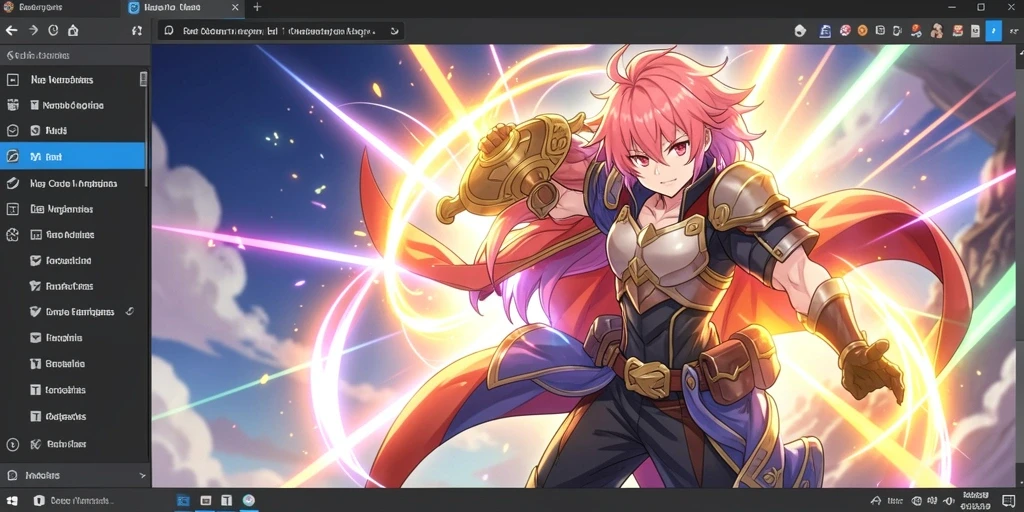Click the red and white round extension icon

[x=844, y=30]
